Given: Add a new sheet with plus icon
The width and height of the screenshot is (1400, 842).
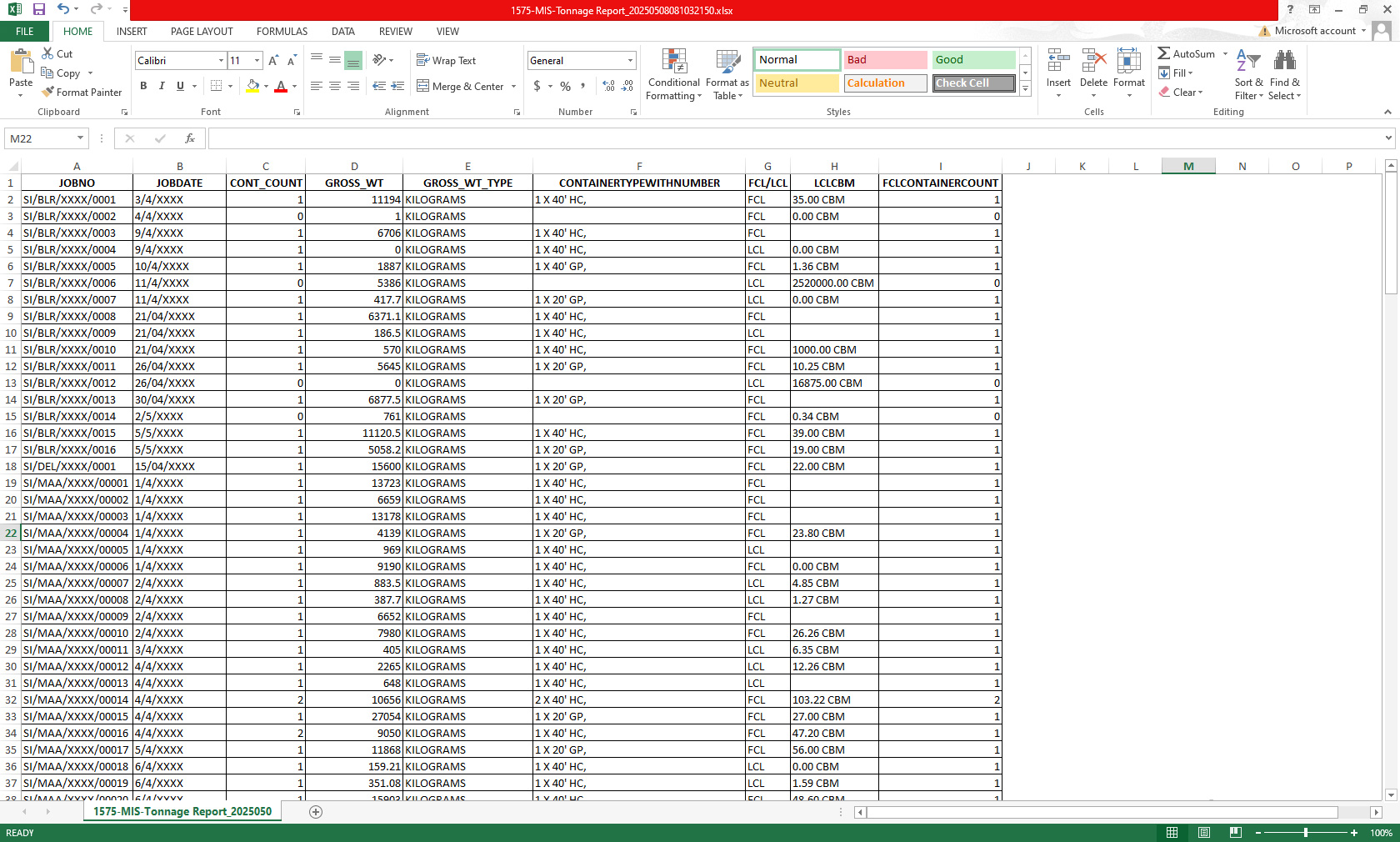Looking at the screenshot, I should 316,812.
